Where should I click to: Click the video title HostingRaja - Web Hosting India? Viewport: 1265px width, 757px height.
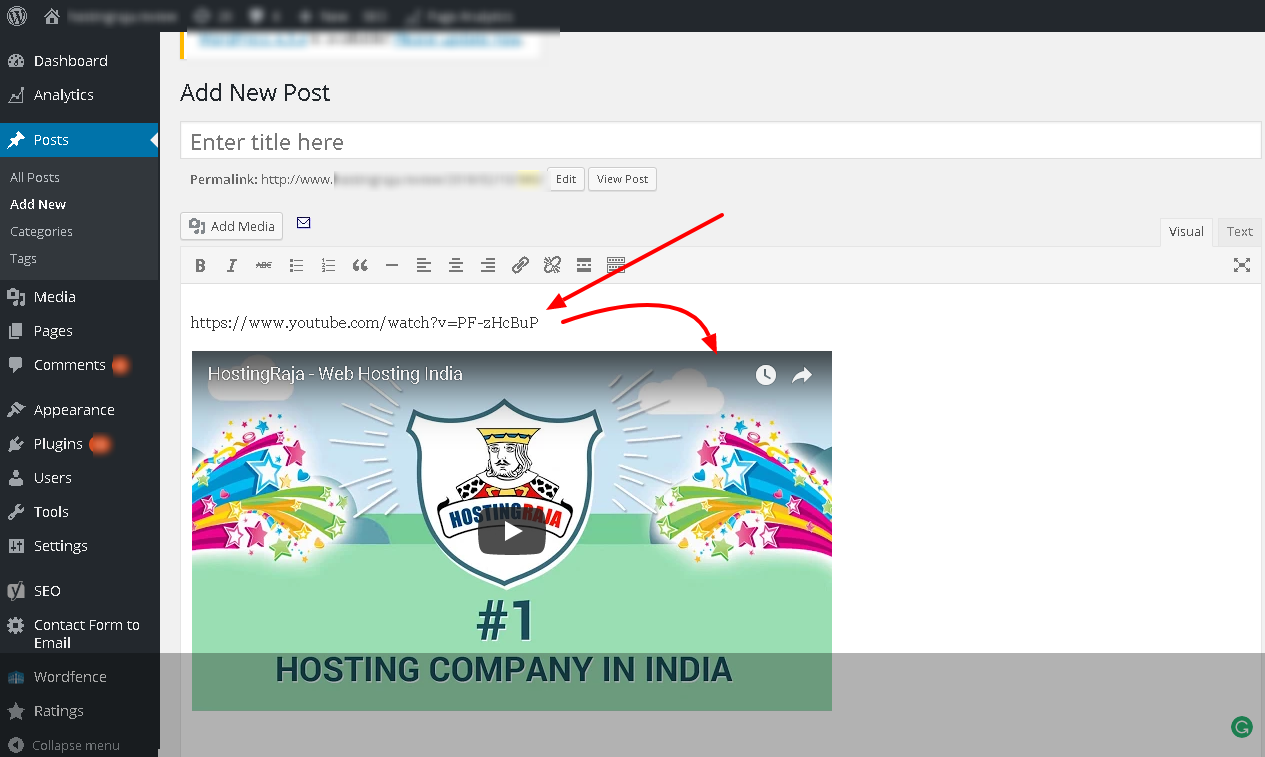pyautogui.click(x=335, y=374)
